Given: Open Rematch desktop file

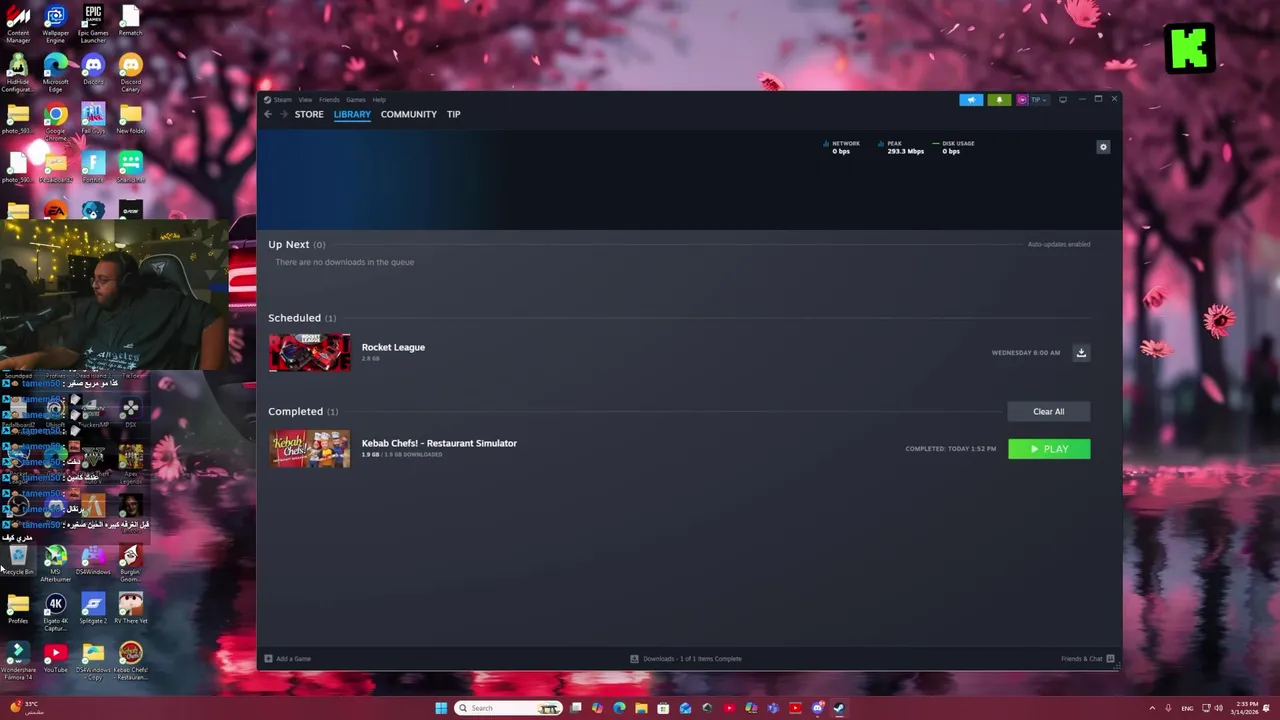Looking at the screenshot, I should 130,21.
